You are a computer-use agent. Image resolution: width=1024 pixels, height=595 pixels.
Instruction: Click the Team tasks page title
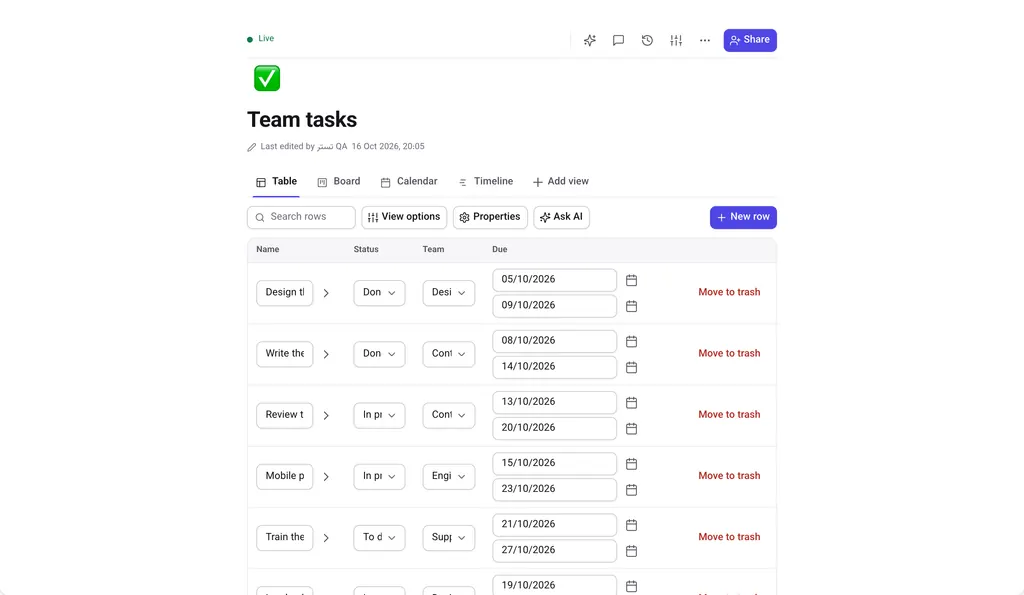[302, 120]
